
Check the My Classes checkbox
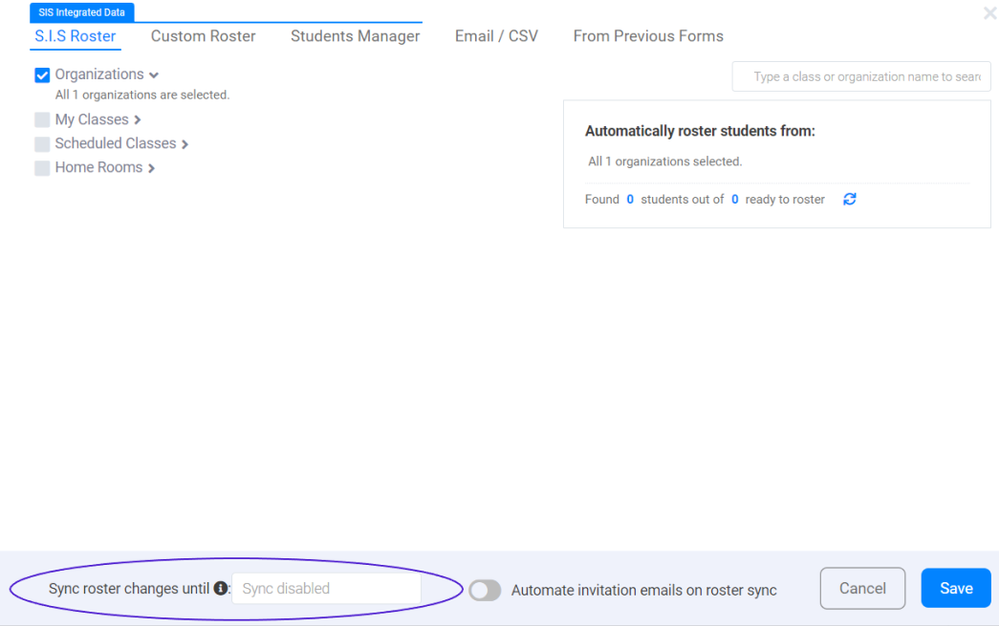42,120
